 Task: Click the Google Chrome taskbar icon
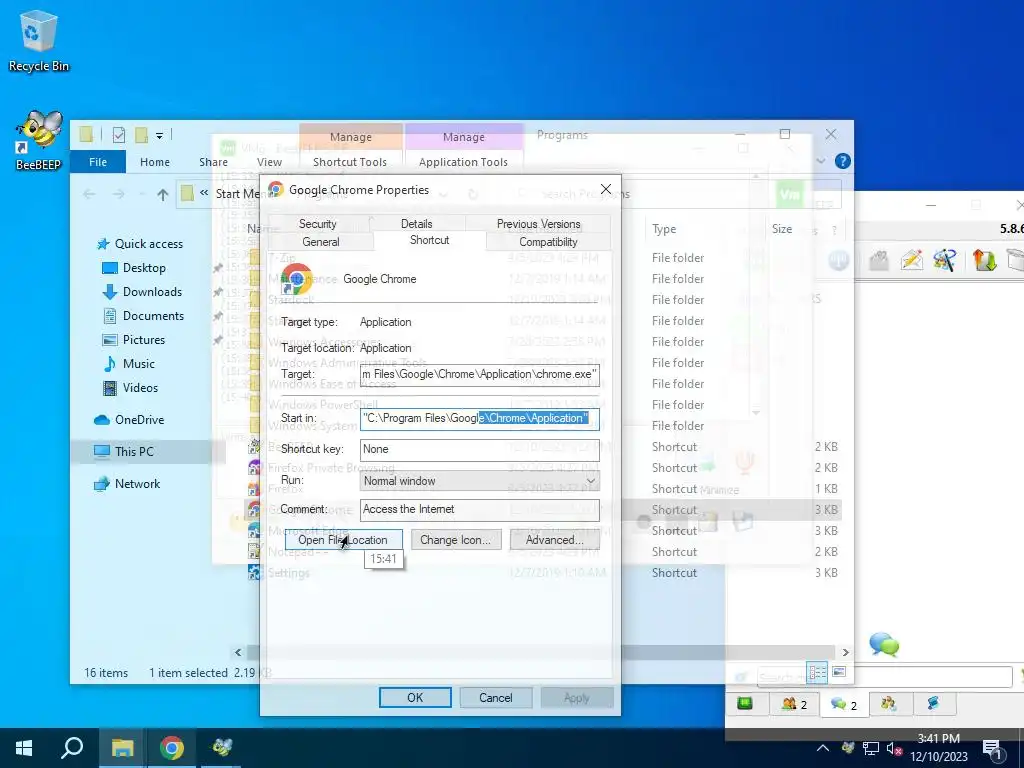pyautogui.click(x=172, y=748)
